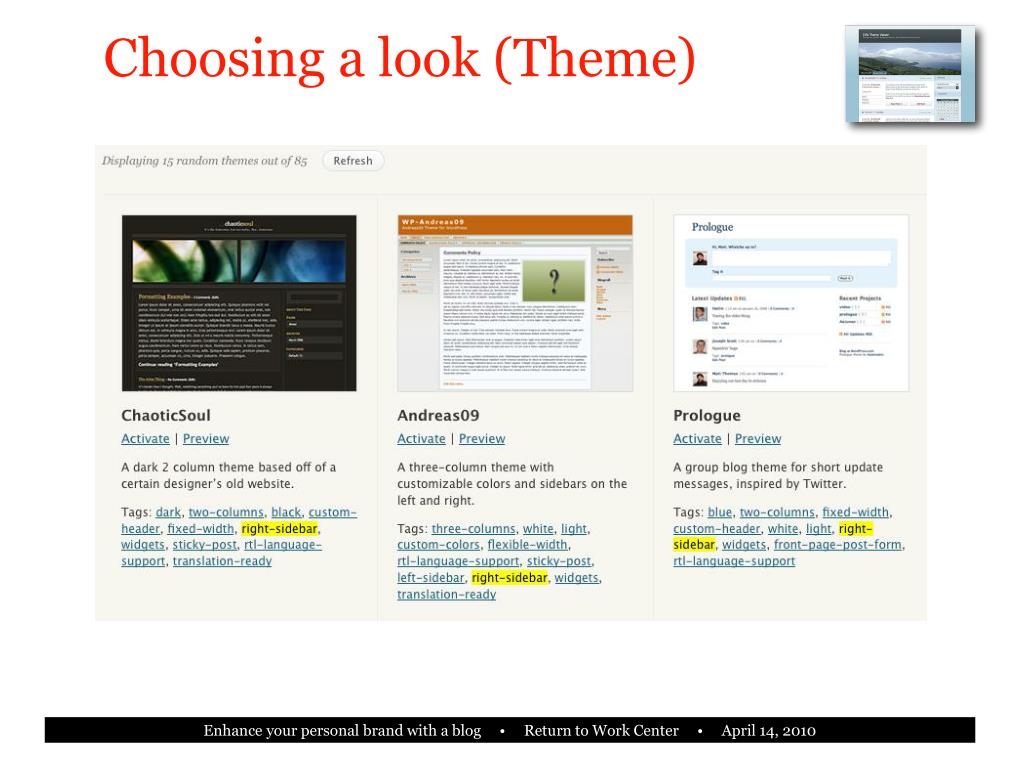Click the 'light' tag under Andreas09
Viewport: 1023px width, 767px height.
tap(574, 529)
